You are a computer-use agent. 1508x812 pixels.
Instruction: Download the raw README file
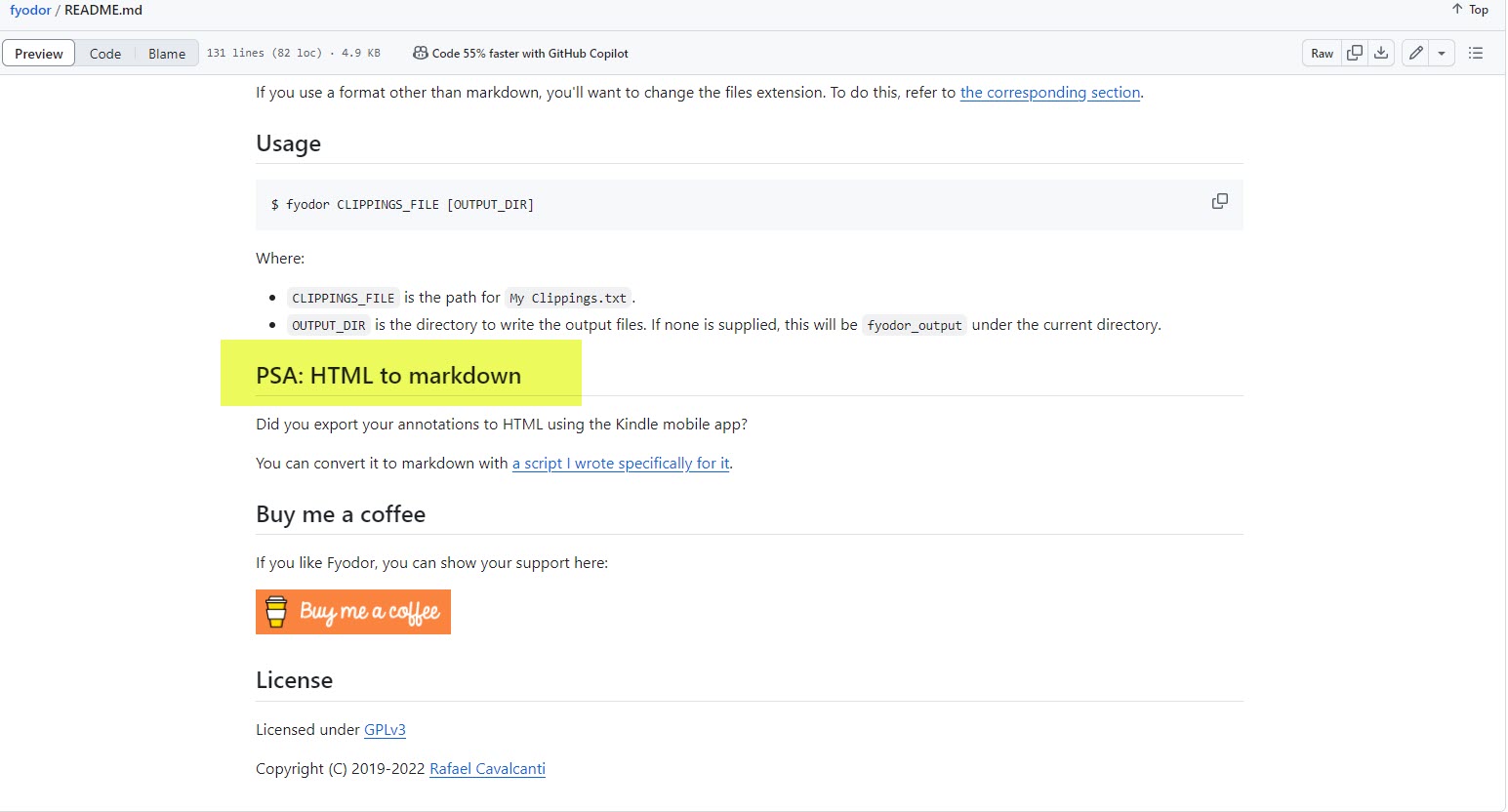point(1381,54)
